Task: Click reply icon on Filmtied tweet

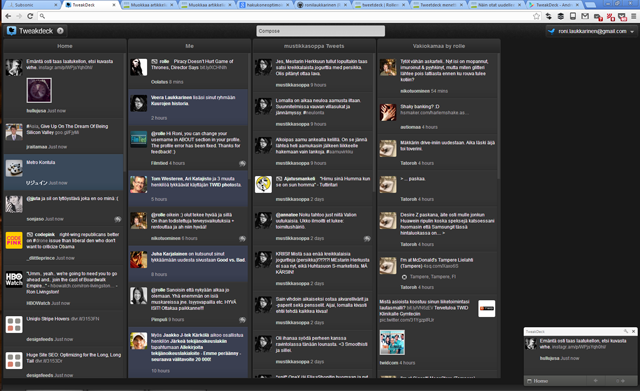Action: click(x=242, y=163)
